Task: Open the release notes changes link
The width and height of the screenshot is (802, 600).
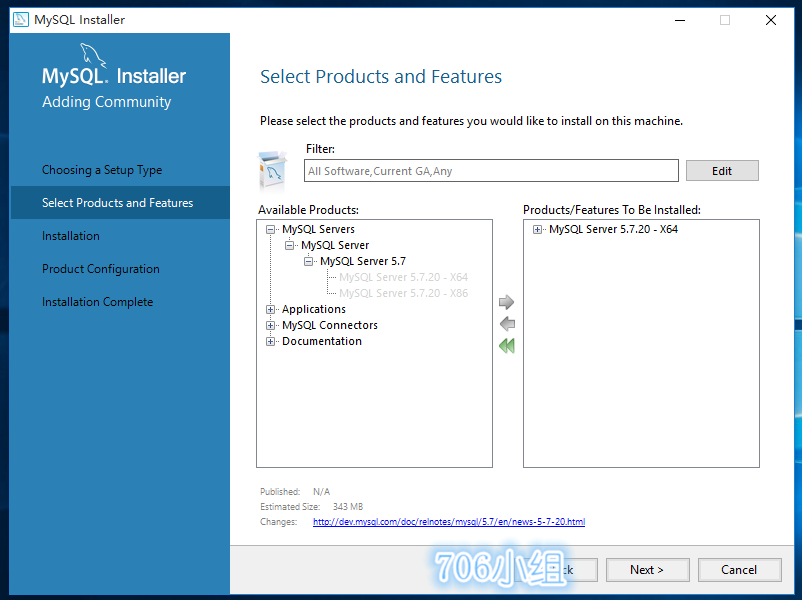Action: (449, 522)
